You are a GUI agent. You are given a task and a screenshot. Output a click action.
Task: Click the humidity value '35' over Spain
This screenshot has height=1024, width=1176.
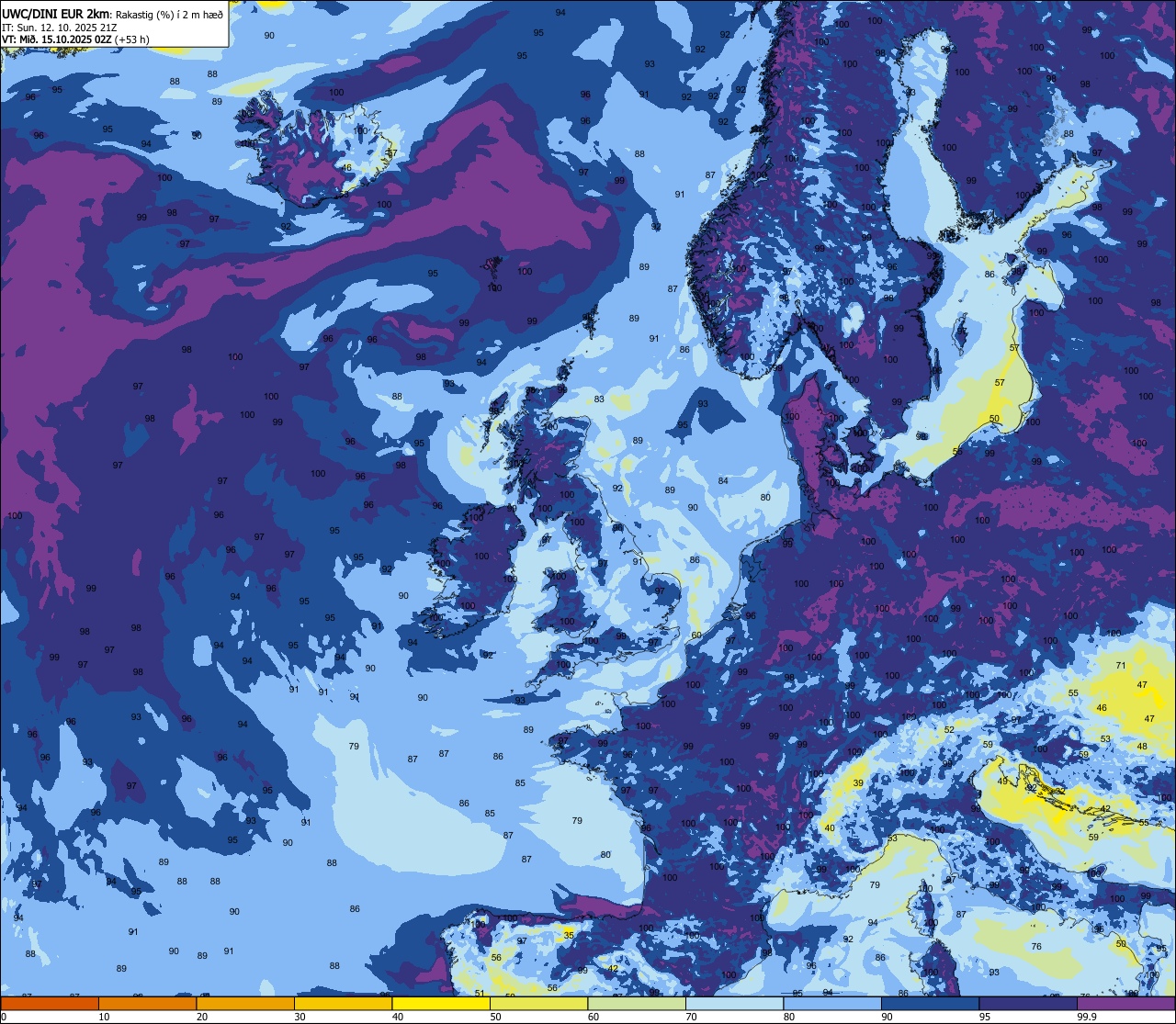[569, 935]
